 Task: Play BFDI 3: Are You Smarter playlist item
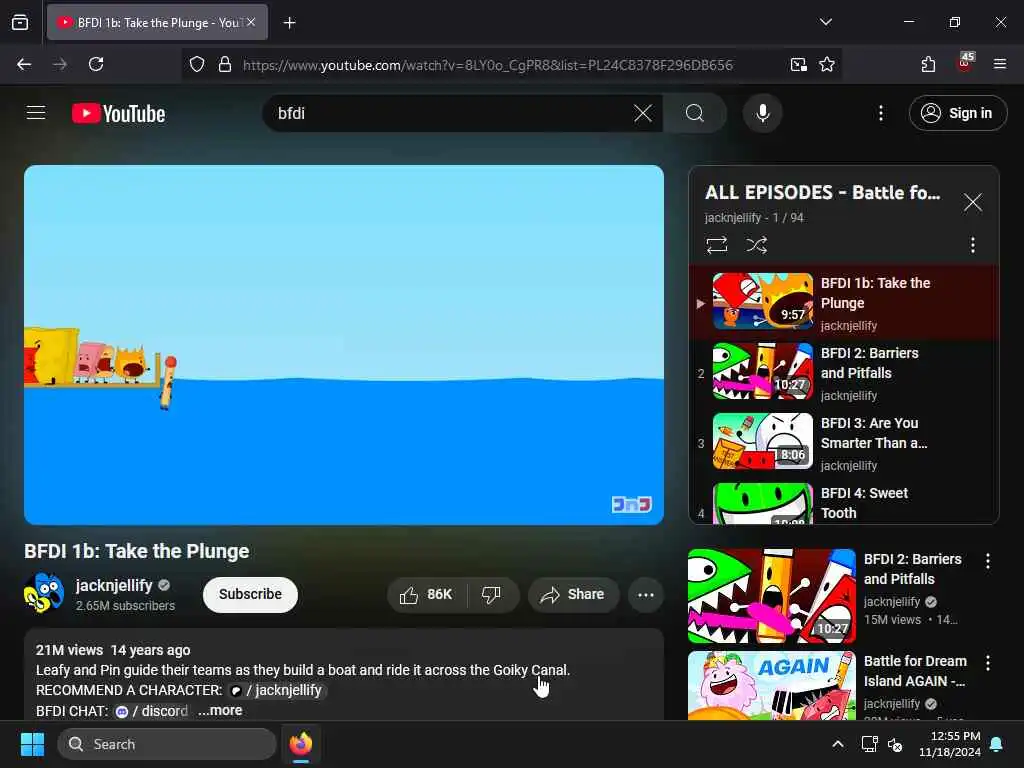coord(844,442)
